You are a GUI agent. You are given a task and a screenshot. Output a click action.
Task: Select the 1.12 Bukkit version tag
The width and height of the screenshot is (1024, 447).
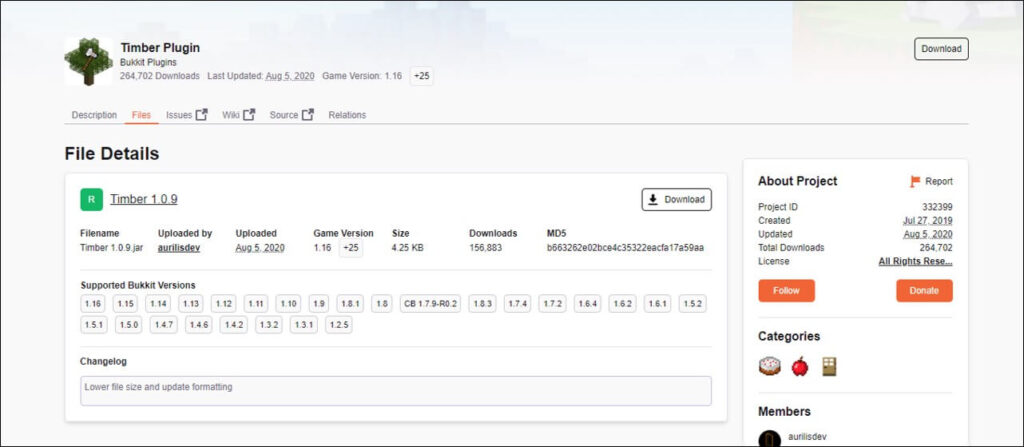click(223, 304)
